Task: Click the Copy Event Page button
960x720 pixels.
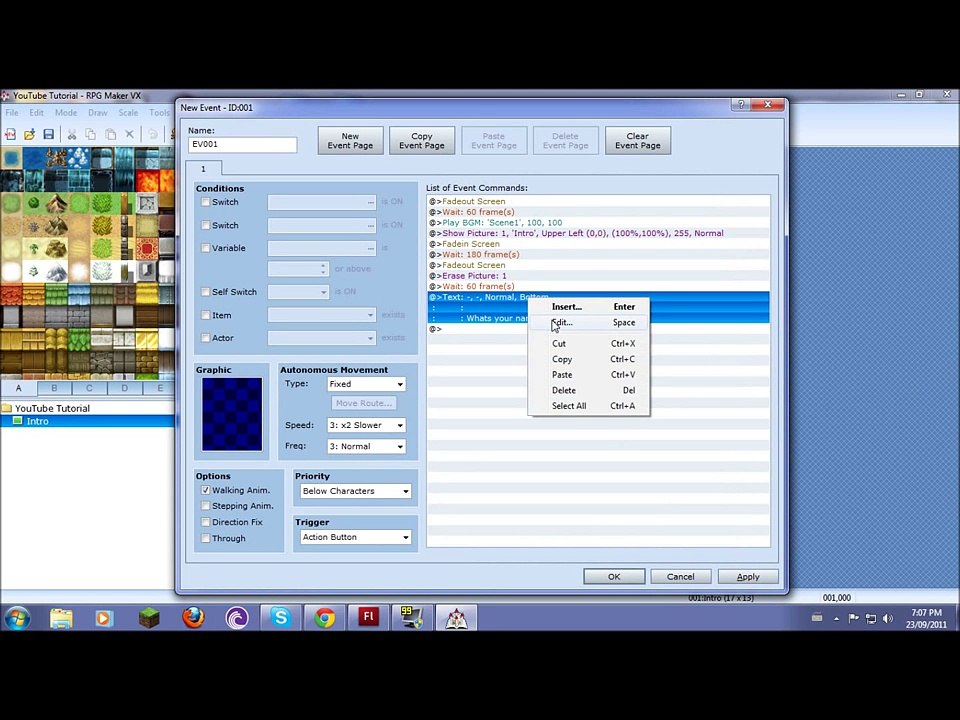Action: (x=422, y=141)
